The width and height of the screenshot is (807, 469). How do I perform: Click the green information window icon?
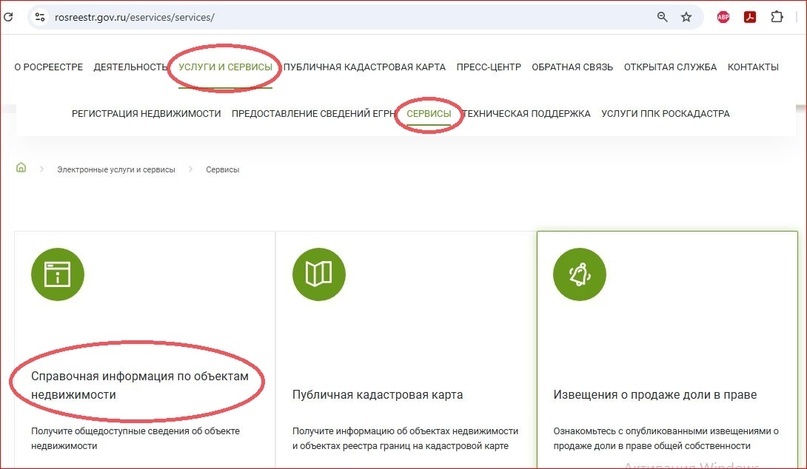[58, 274]
